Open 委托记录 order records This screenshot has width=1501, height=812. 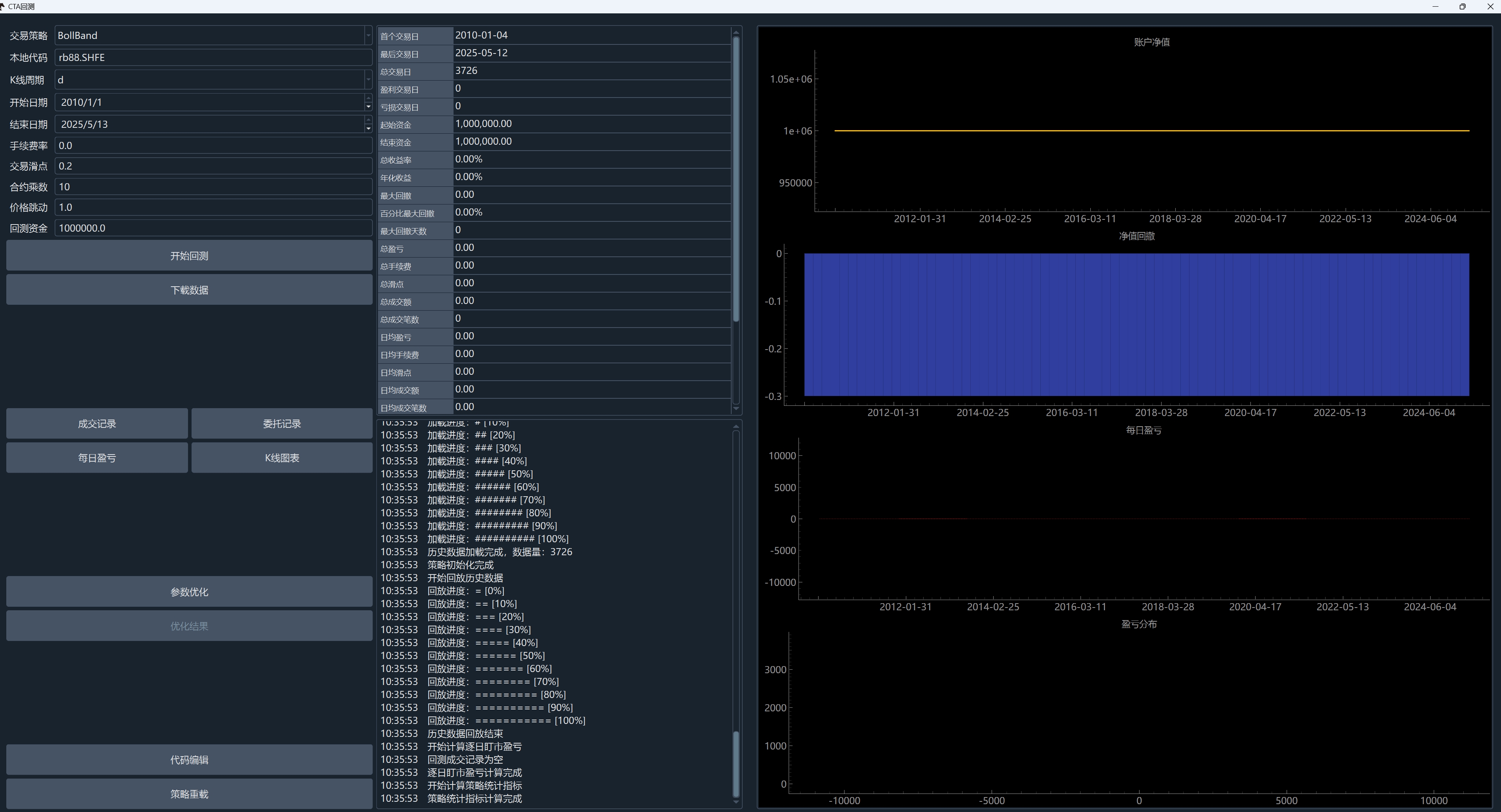pos(282,424)
